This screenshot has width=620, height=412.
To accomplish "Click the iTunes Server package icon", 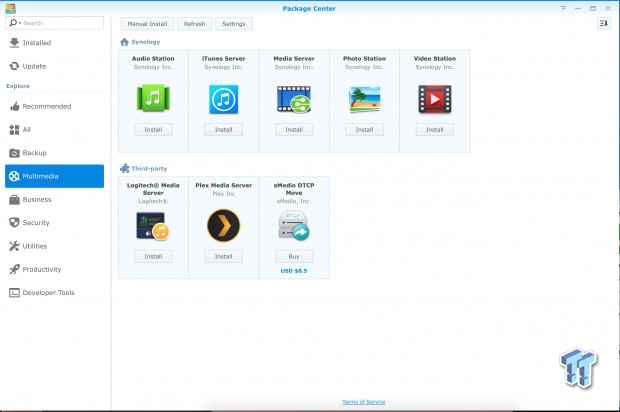I will [x=223, y=99].
